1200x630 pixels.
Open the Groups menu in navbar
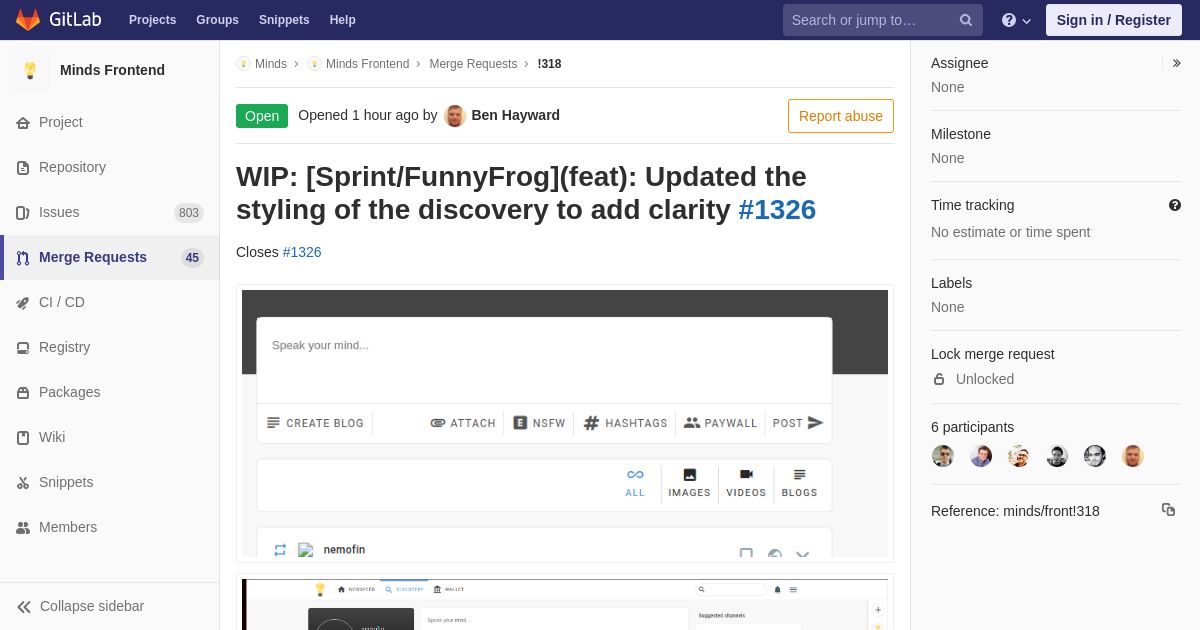point(217,20)
